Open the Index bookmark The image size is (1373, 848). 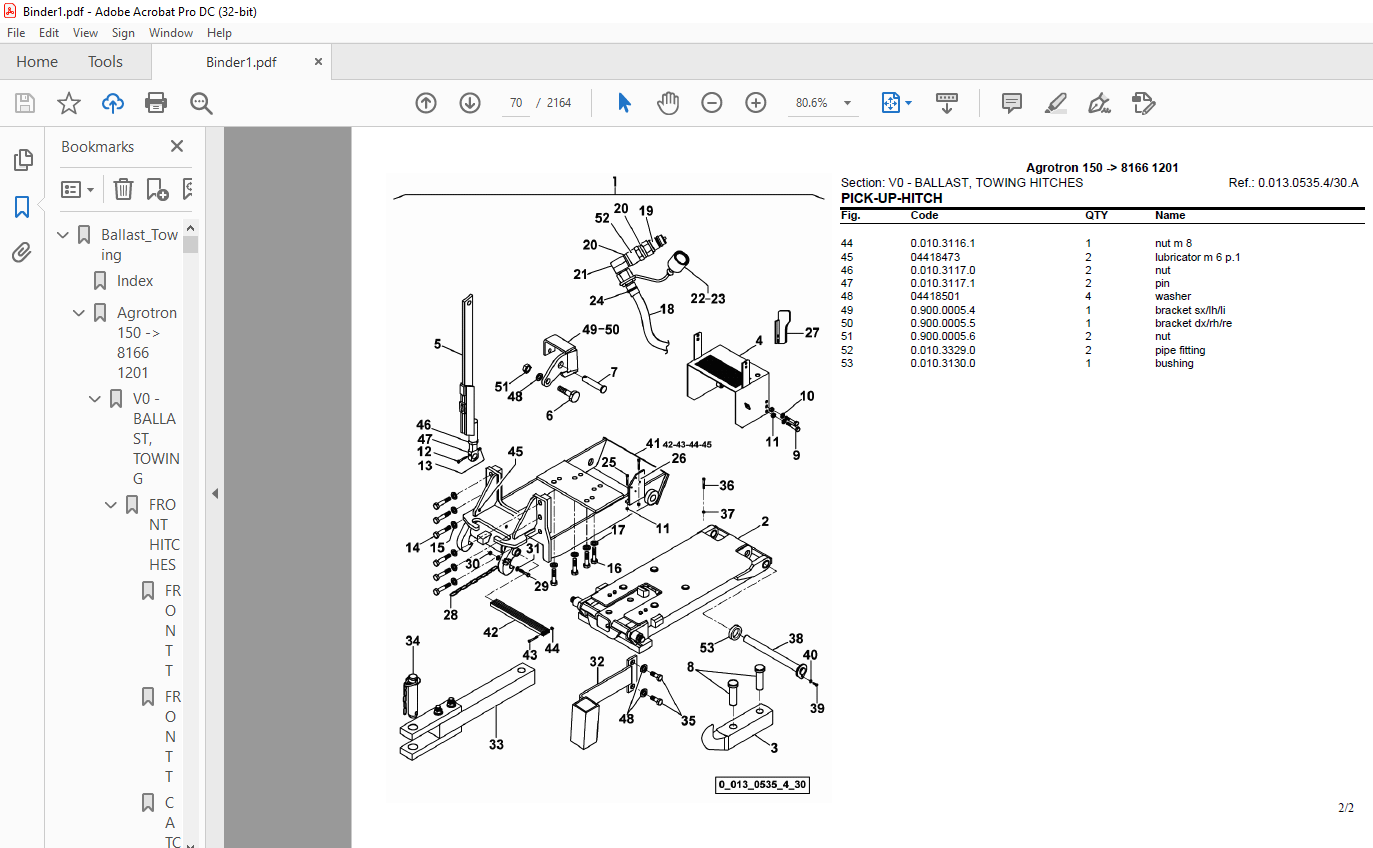[x=135, y=281]
